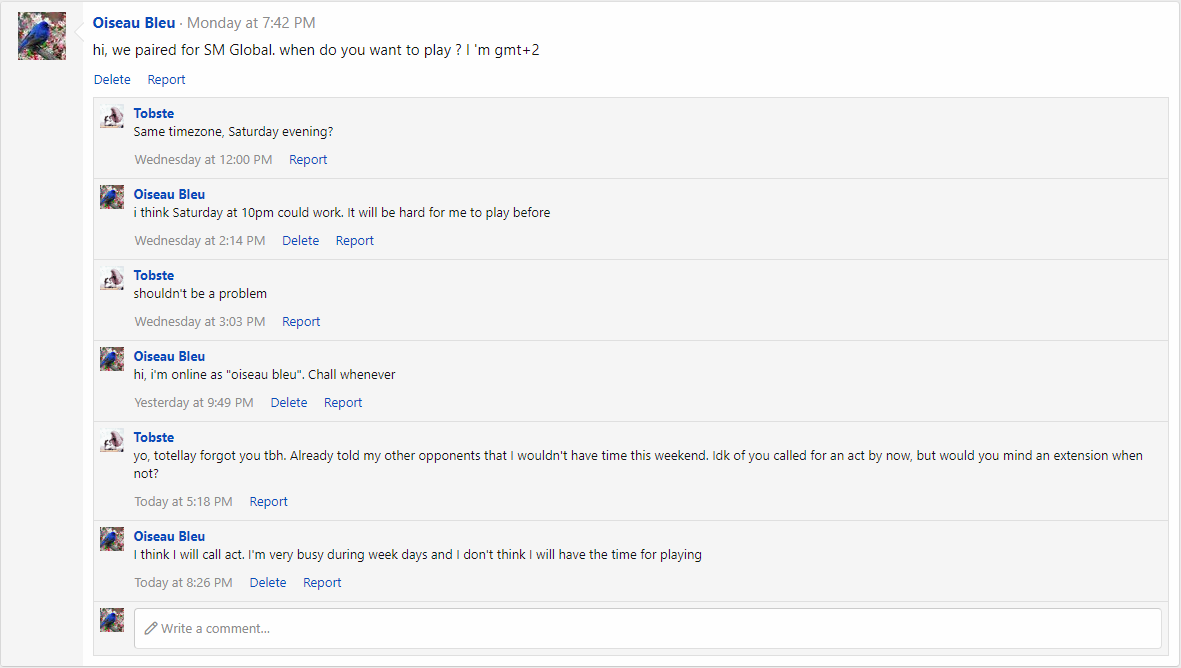
Task: Click Oiseau Bleu avatar beside "Chall whenever" comment
Action: pyautogui.click(x=112, y=359)
